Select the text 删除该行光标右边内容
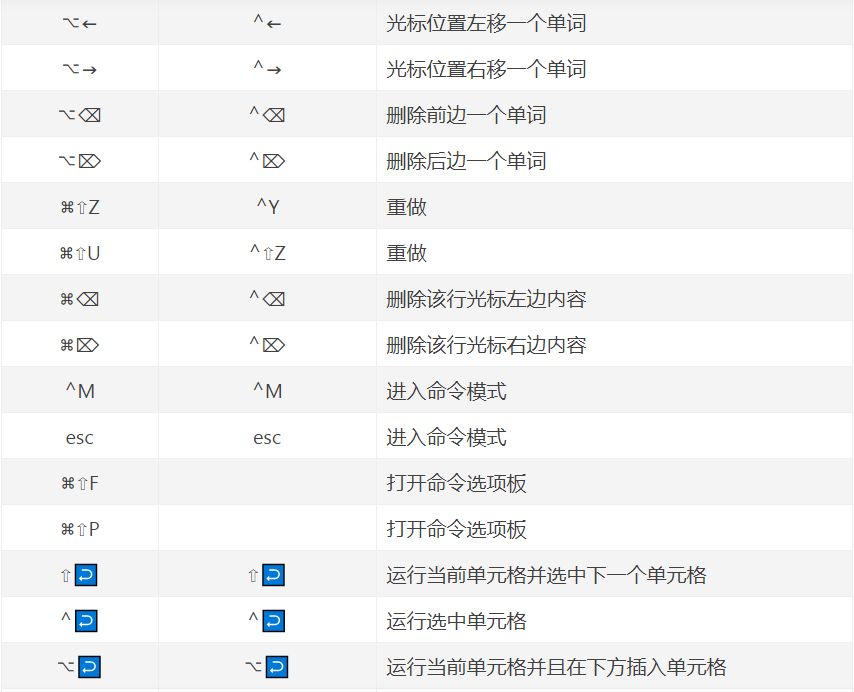854x692 pixels. click(x=486, y=345)
